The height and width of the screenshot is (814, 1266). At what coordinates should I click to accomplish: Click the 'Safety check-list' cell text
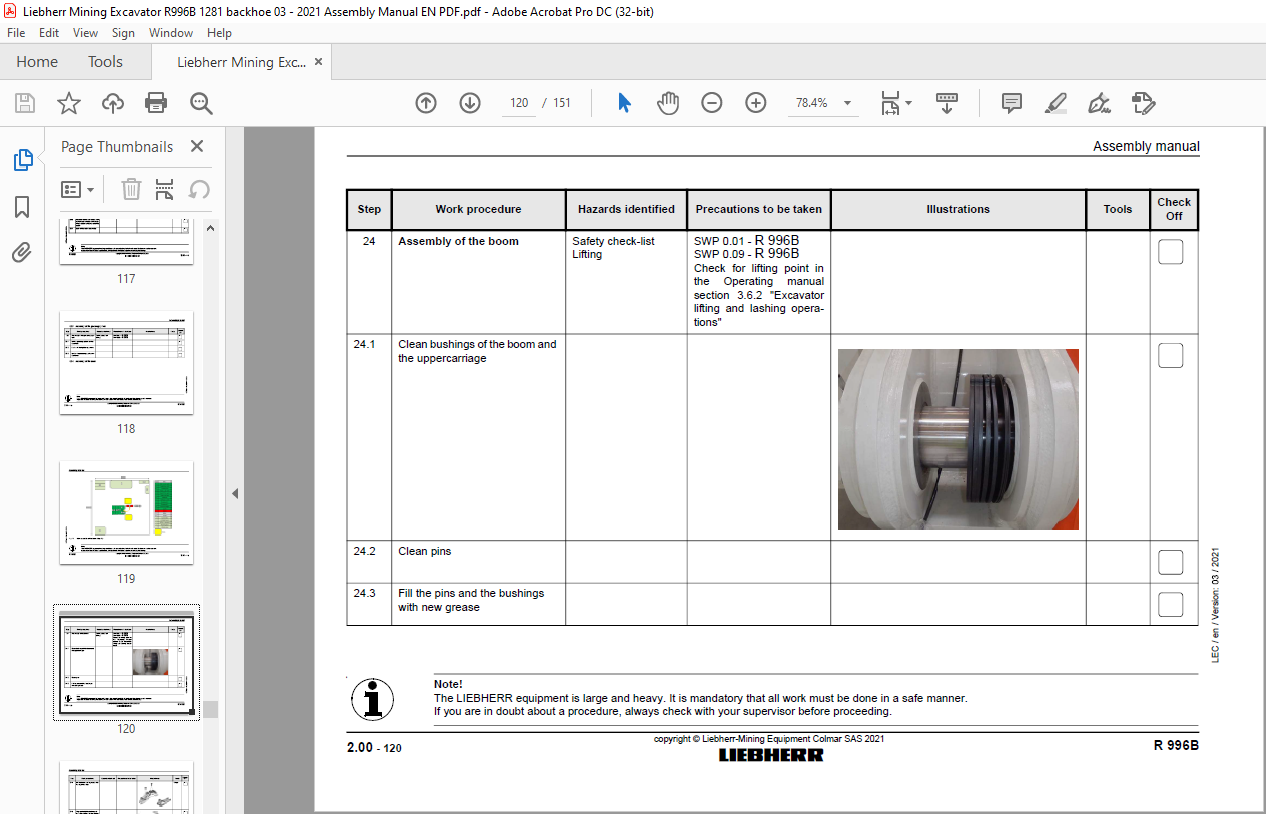pos(613,241)
